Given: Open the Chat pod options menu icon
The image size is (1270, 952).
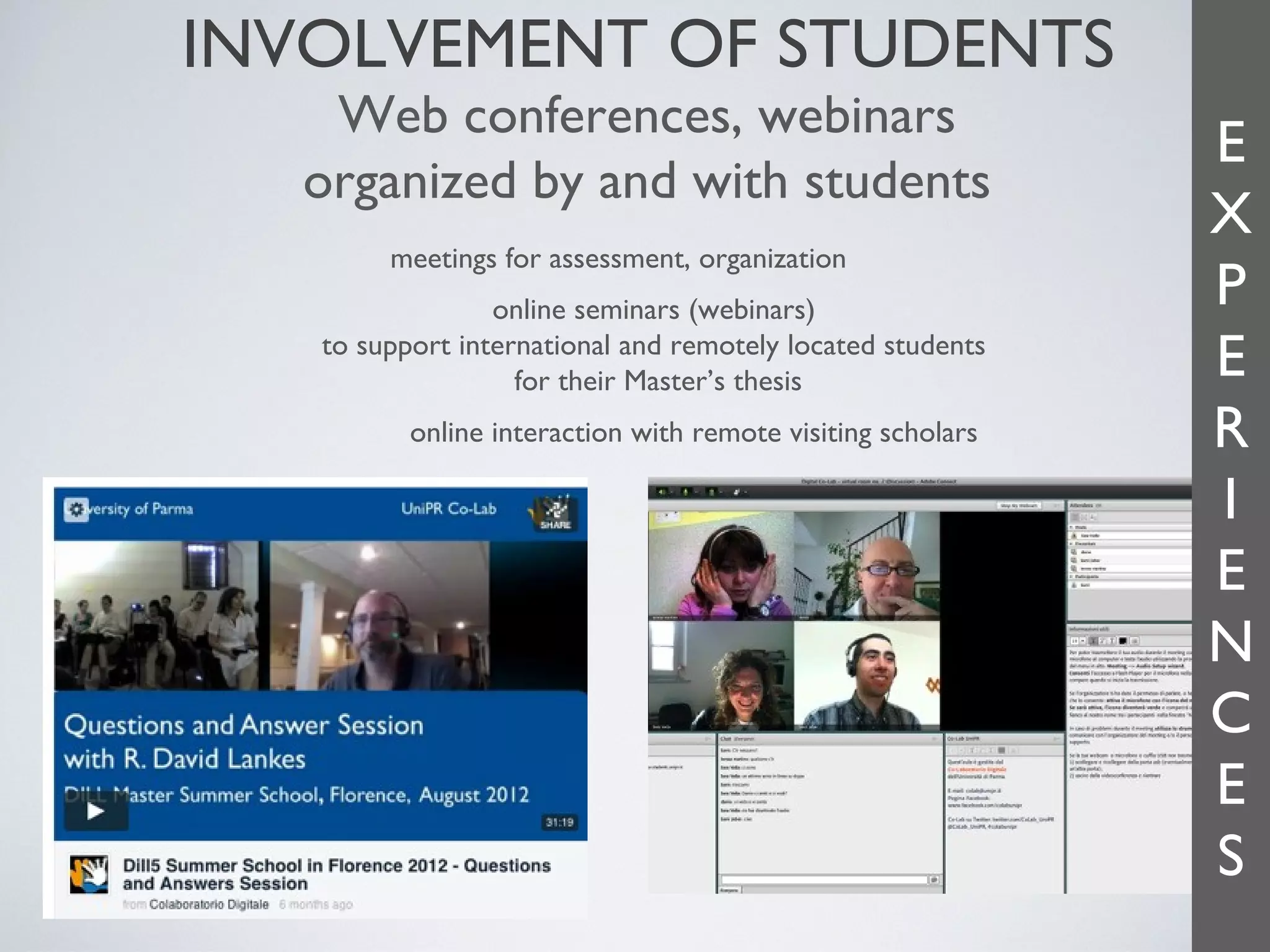Looking at the screenshot, I should [934, 739].
